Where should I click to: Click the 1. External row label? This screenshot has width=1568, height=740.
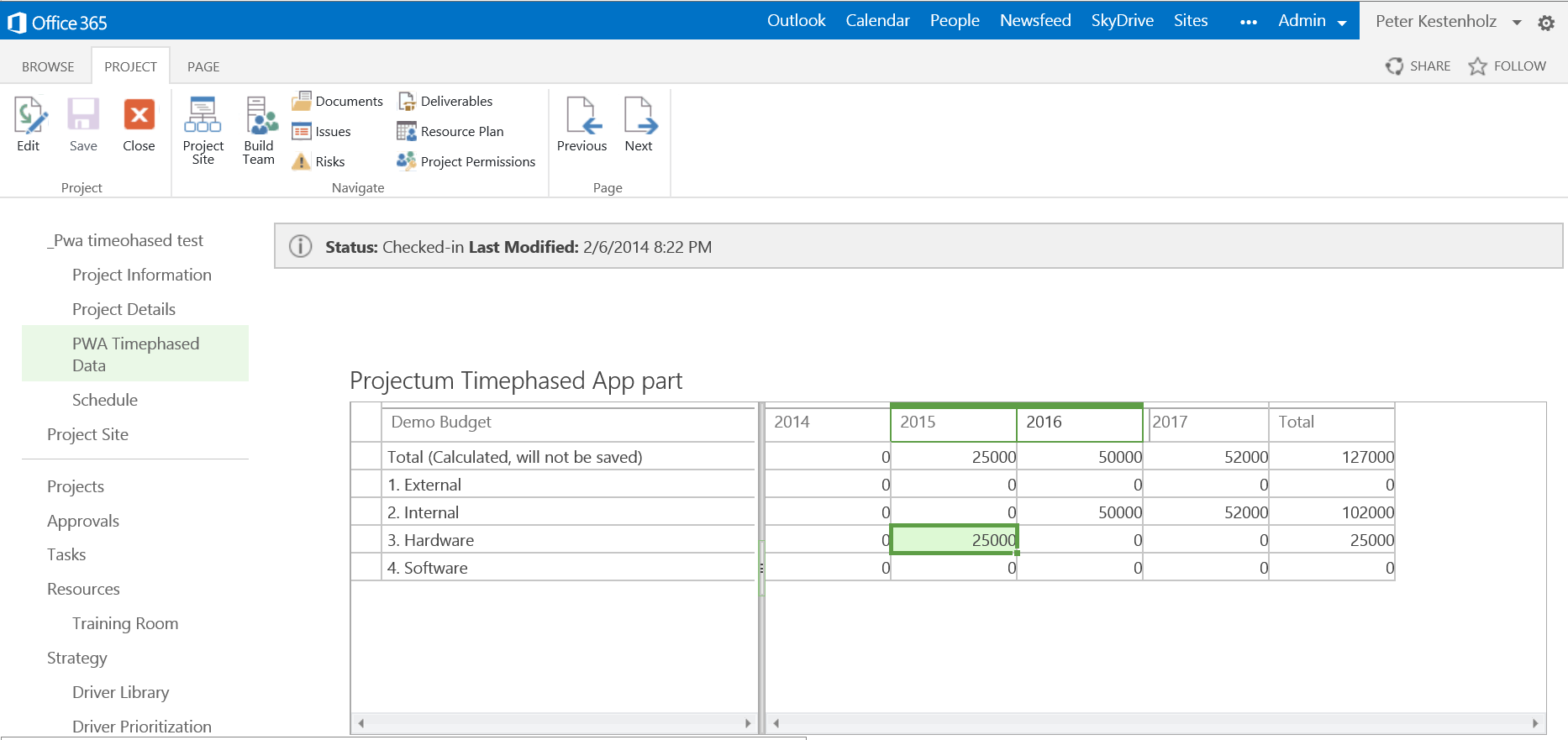tap(569, 485)
